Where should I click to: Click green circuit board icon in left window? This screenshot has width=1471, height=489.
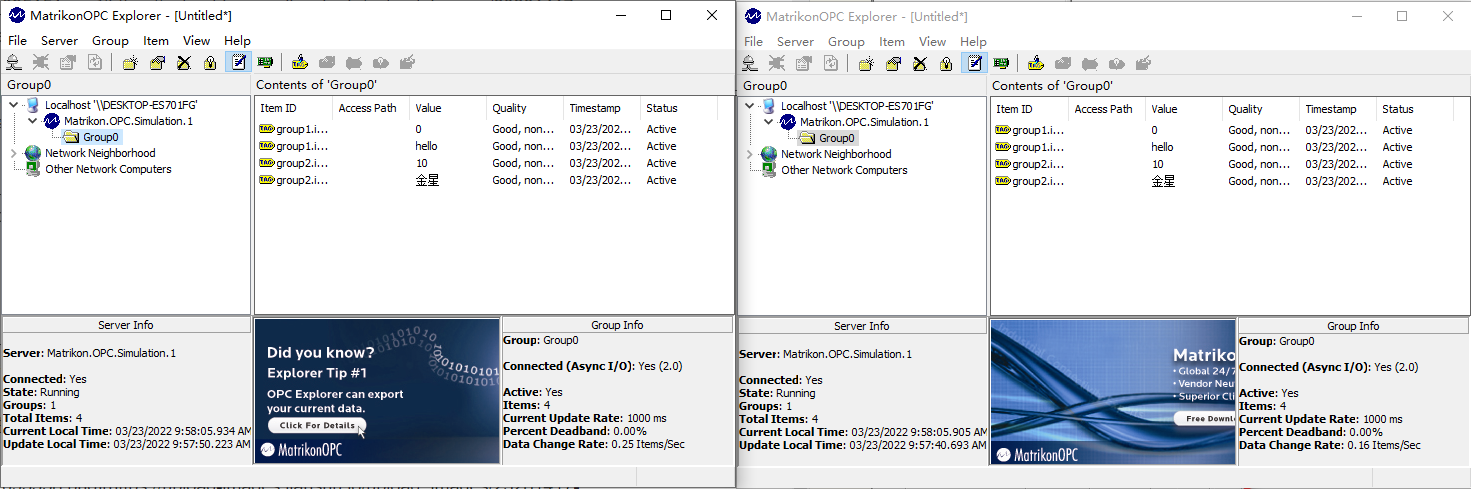pos(265,62)
